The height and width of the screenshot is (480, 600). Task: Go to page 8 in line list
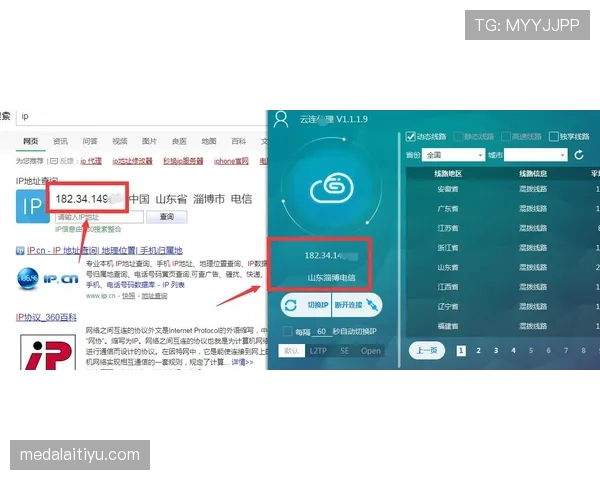pos(583,350)
